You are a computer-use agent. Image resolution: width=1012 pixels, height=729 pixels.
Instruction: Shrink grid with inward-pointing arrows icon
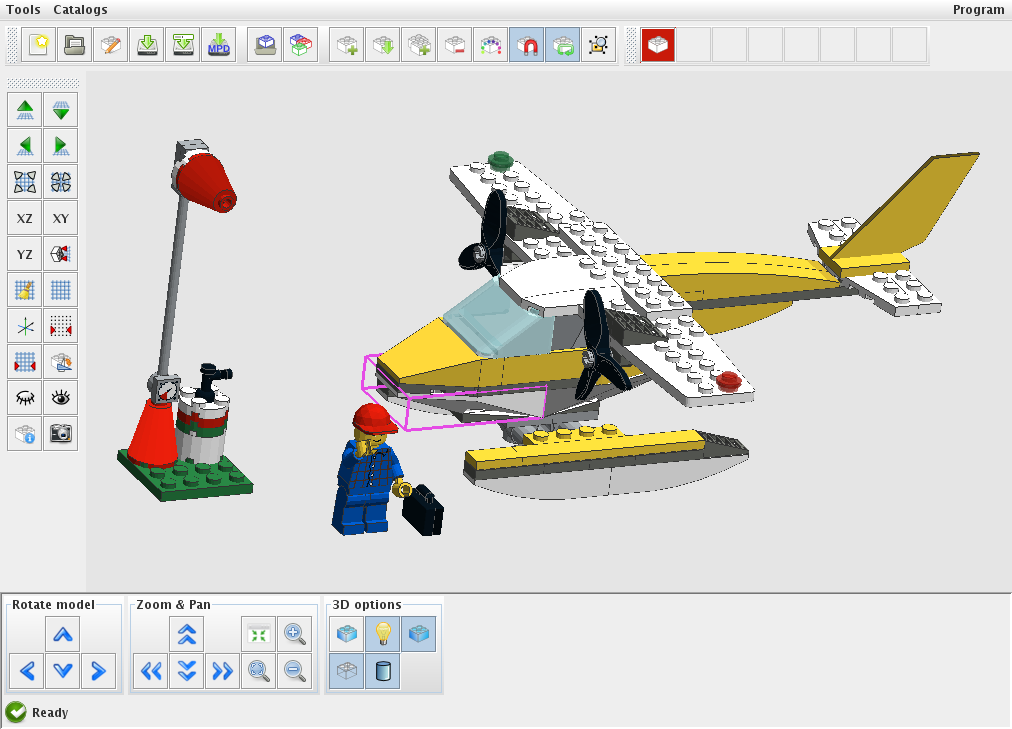(x=61, y=182)
